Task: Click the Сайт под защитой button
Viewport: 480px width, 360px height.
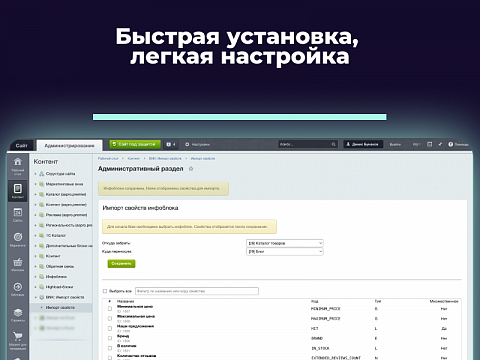Action: pyautogui.click(x=135, y=144)
